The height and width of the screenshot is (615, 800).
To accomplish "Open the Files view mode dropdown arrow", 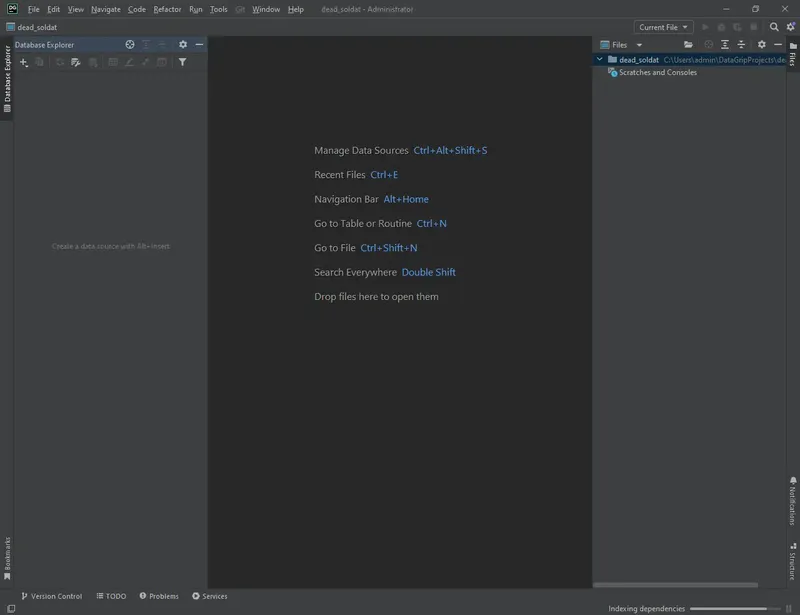I will point(639,44).
